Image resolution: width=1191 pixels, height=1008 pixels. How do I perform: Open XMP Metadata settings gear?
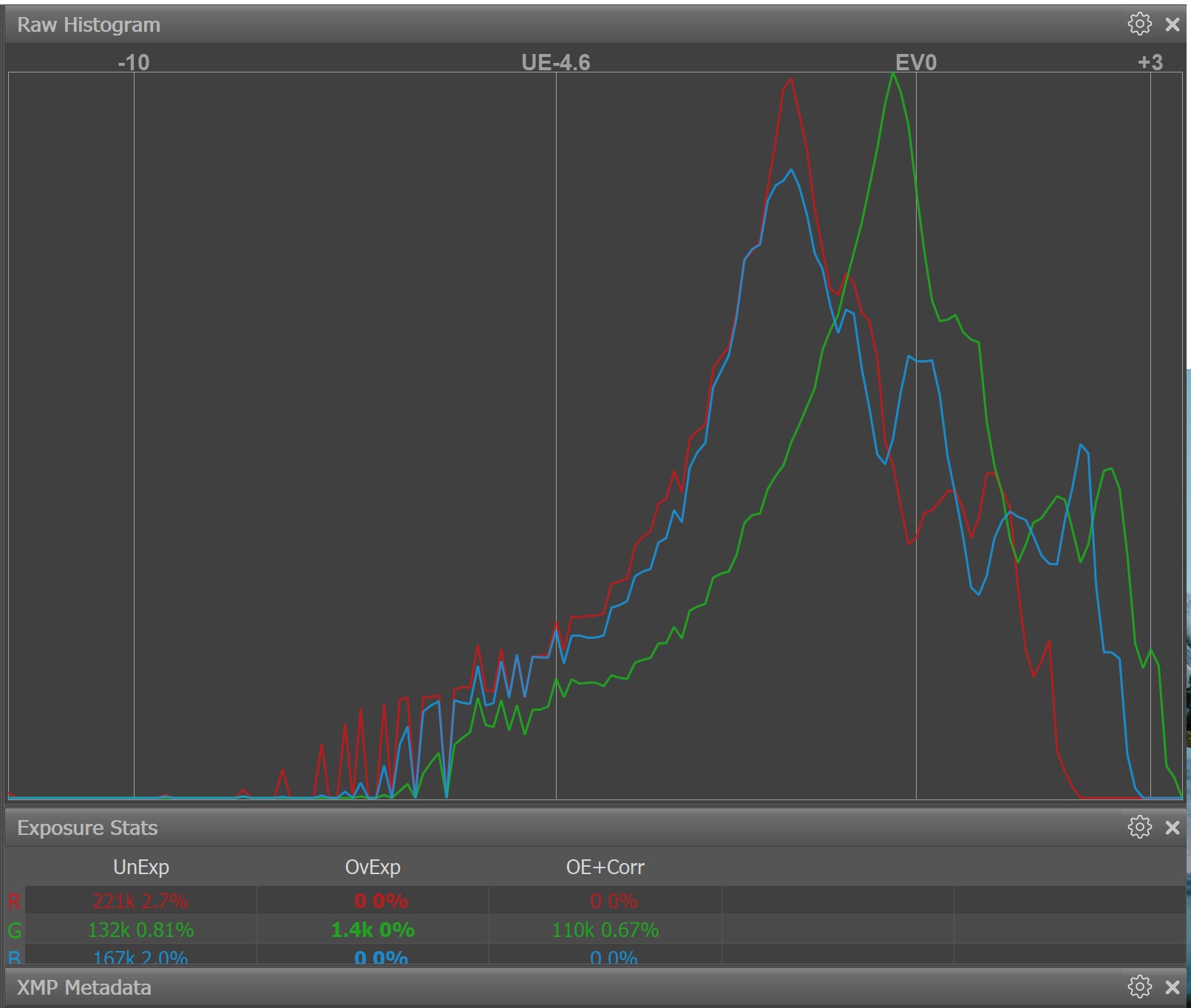click(1139, 987)
